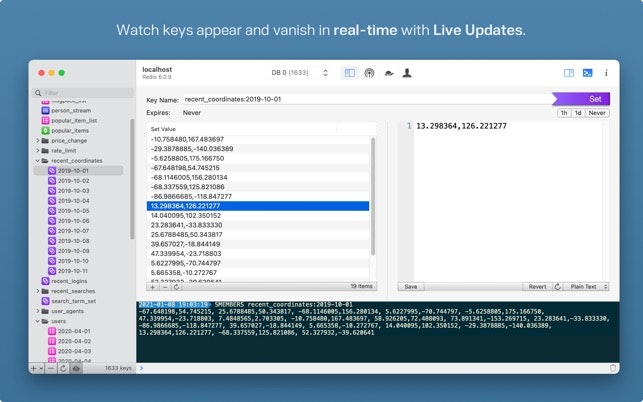Open the Plain Text format dropdown

click(586, 287)
